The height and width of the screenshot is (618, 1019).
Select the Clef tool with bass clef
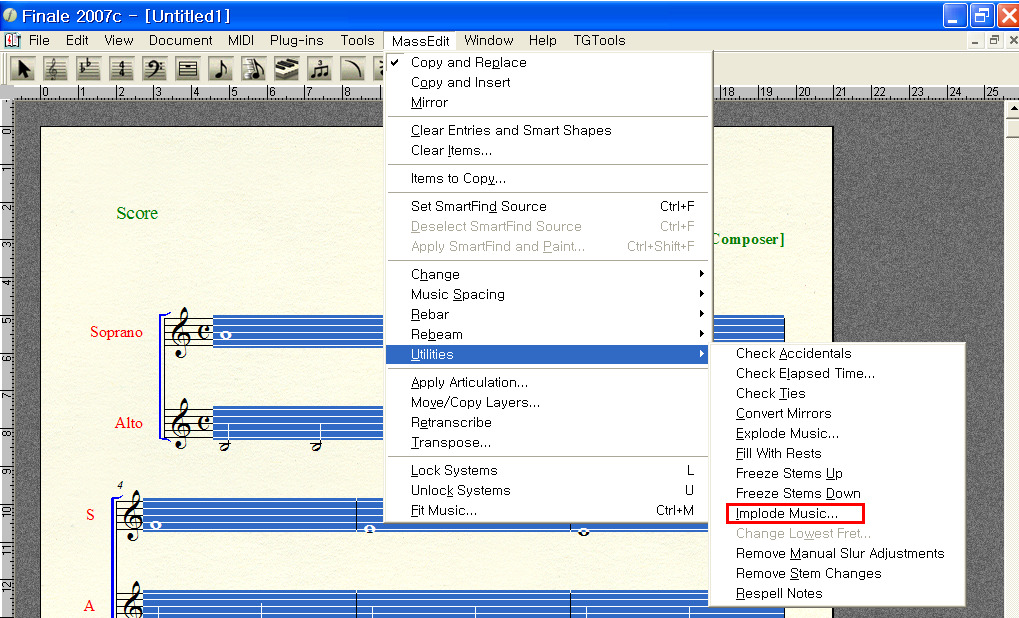[x=155, y=69]
